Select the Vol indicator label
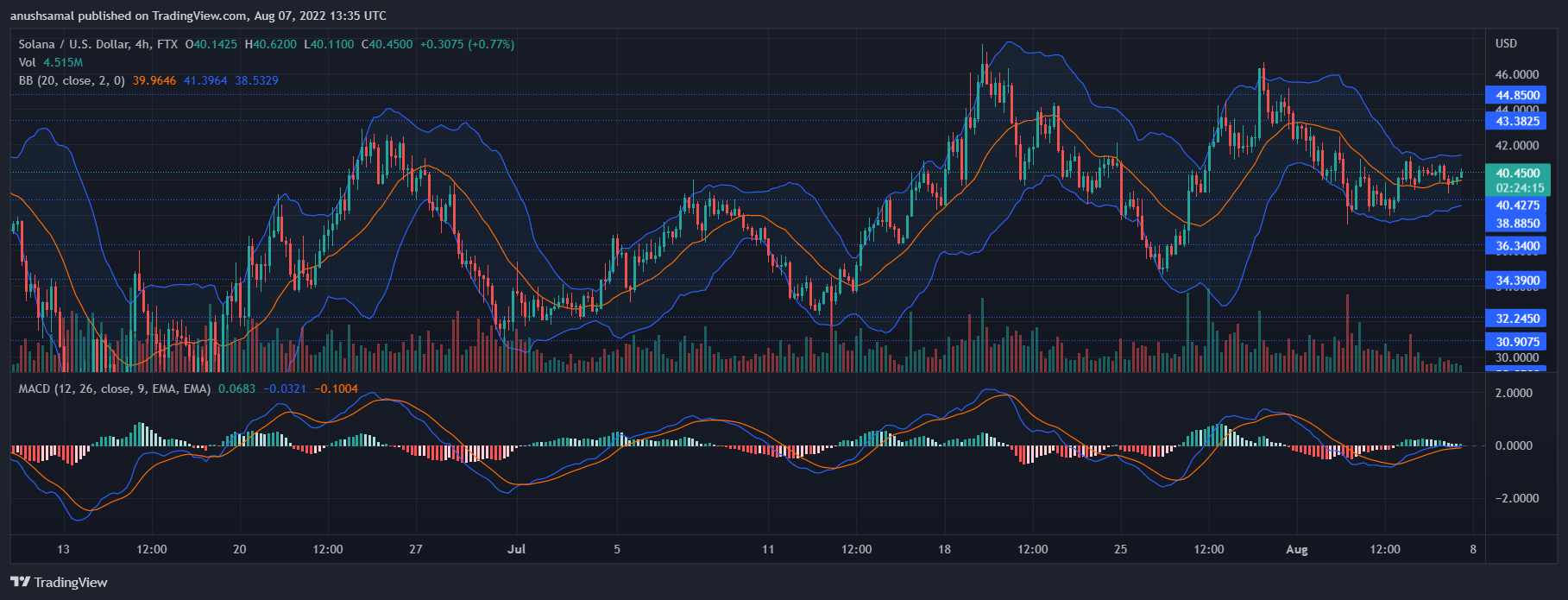 pos(28,62)
